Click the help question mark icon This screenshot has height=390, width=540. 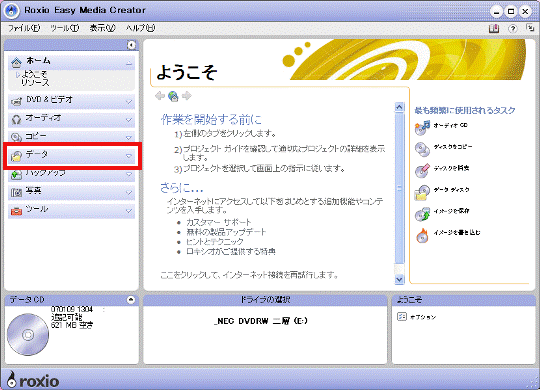[x=512, y=29]
